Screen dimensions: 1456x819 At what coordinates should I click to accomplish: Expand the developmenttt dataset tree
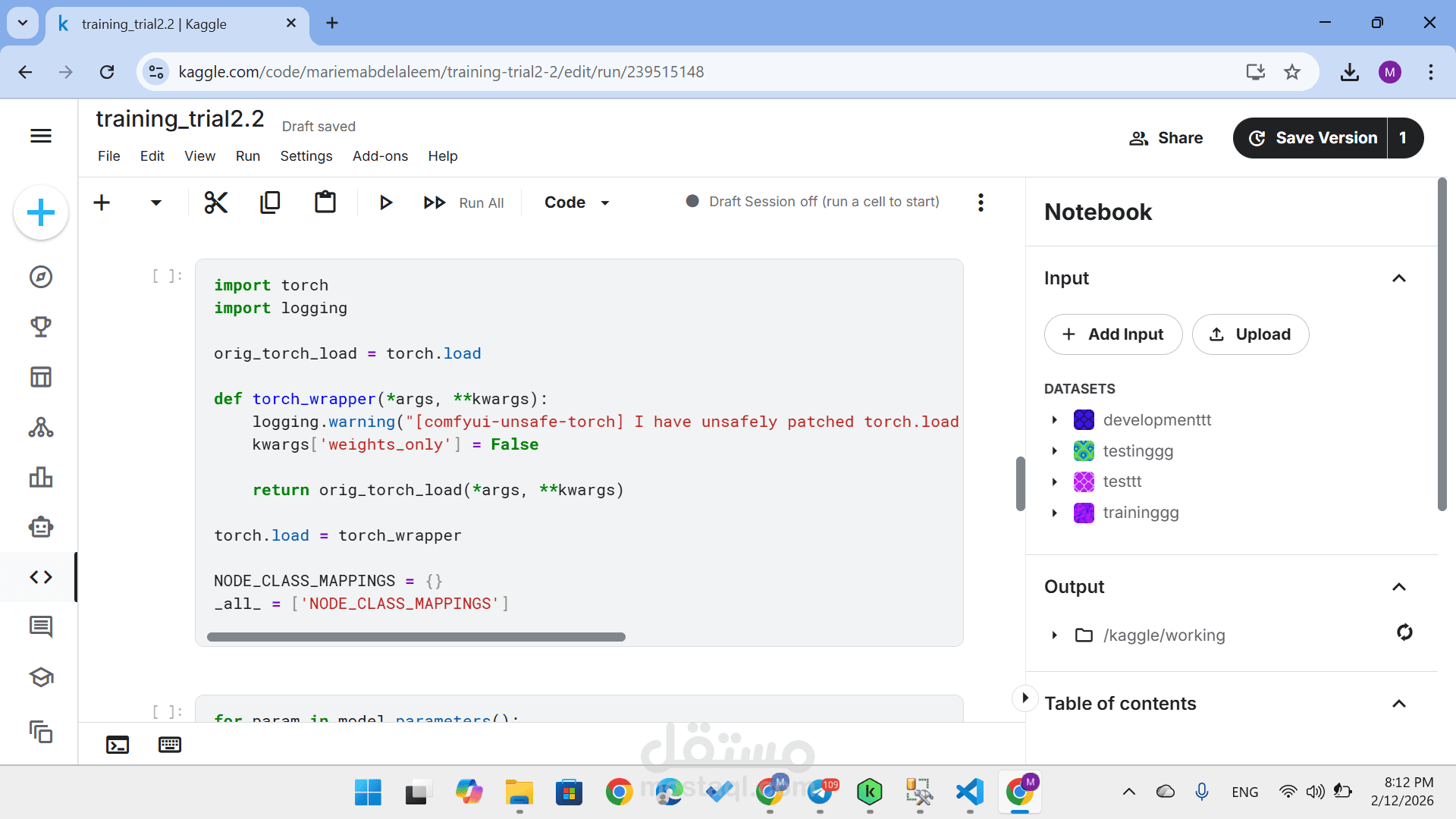pos(1055,420)
